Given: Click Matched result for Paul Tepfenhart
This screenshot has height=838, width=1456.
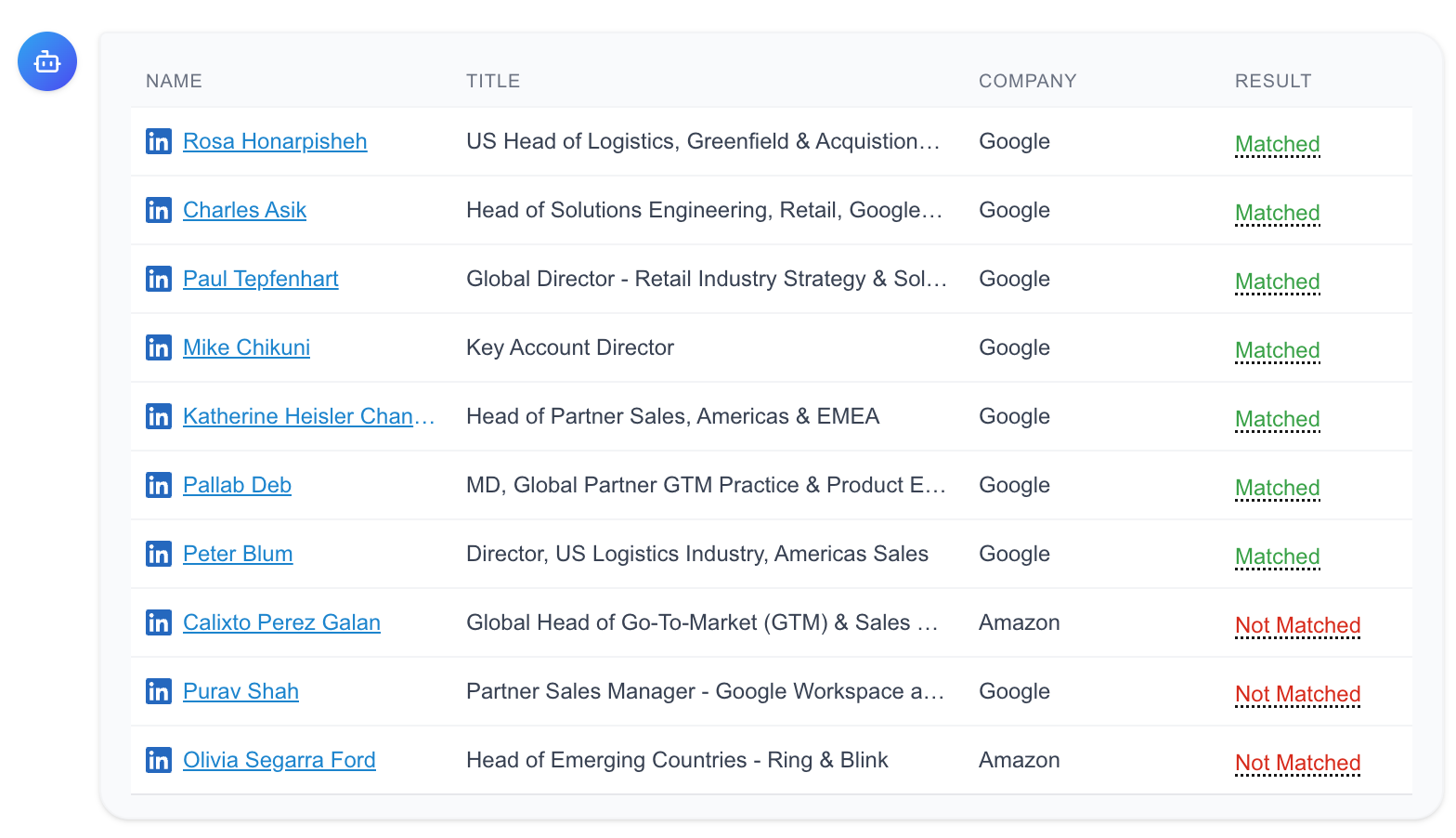Looking at the screenshot, I should coord(1278,282).
